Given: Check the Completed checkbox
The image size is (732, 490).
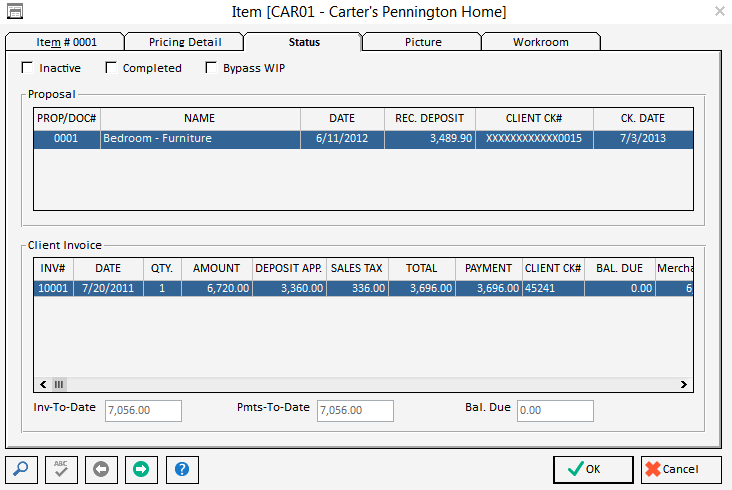Looking at the screenshot, I should pos(111,68).
